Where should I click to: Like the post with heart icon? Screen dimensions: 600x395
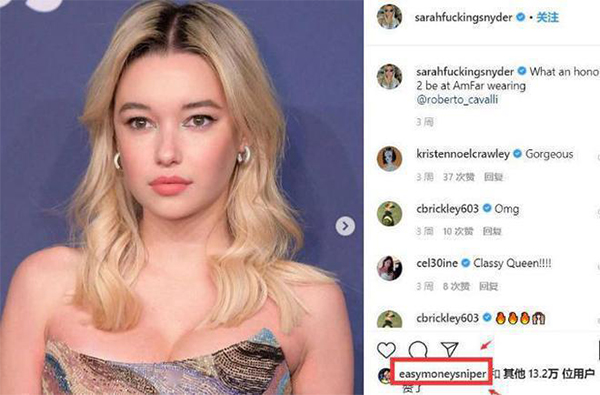coord(386,349)
